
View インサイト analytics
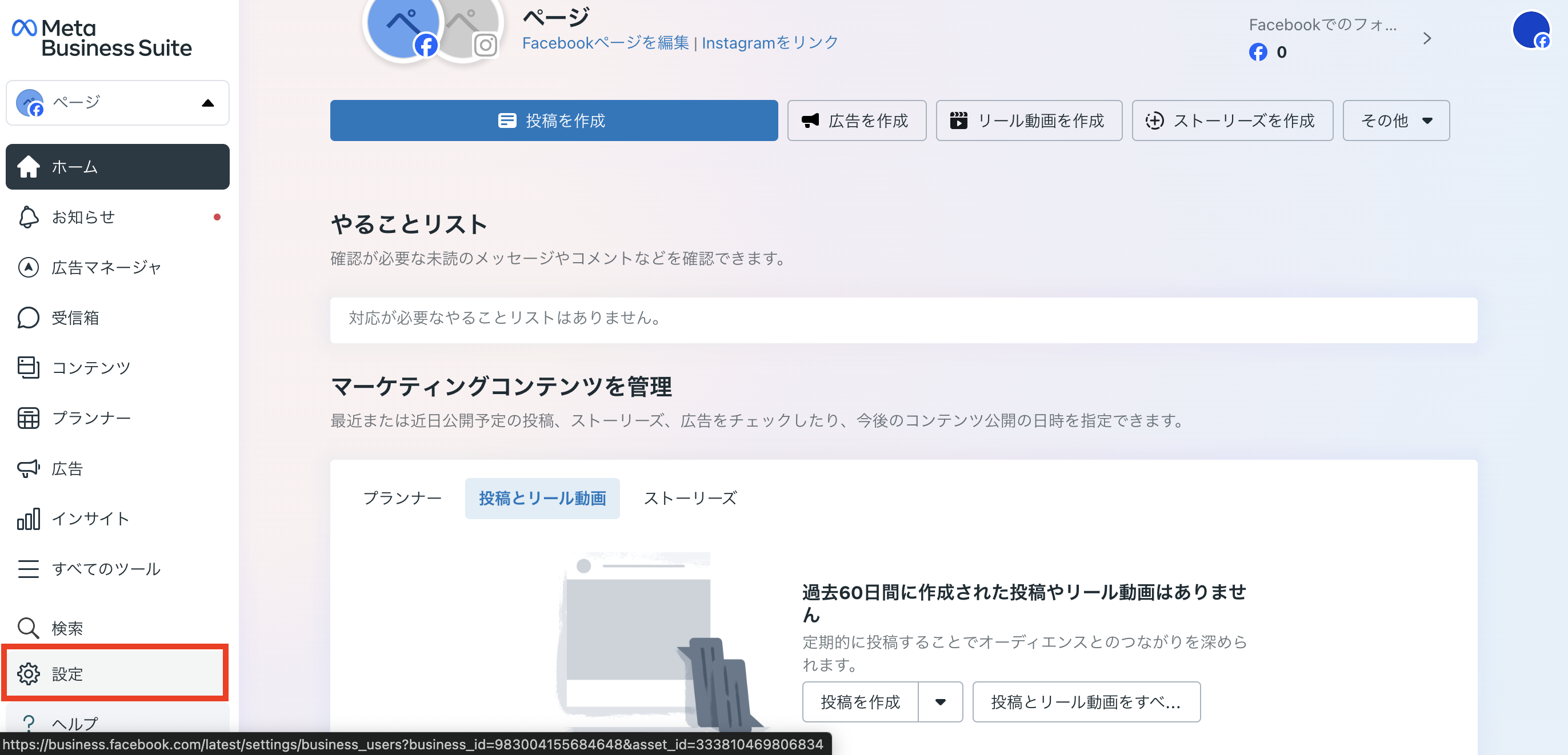(90, 519)
